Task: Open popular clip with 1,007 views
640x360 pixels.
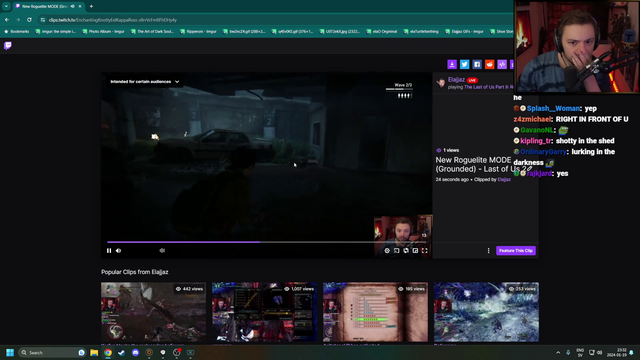Action: (264, 312)
